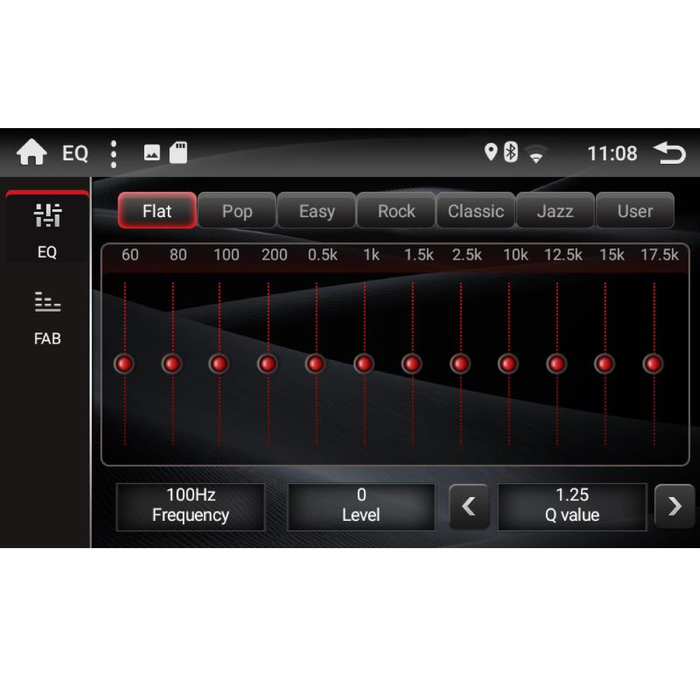Tap the back arrow icon
This screenshot has width=700, height=700.
click(x=669, y=153)
